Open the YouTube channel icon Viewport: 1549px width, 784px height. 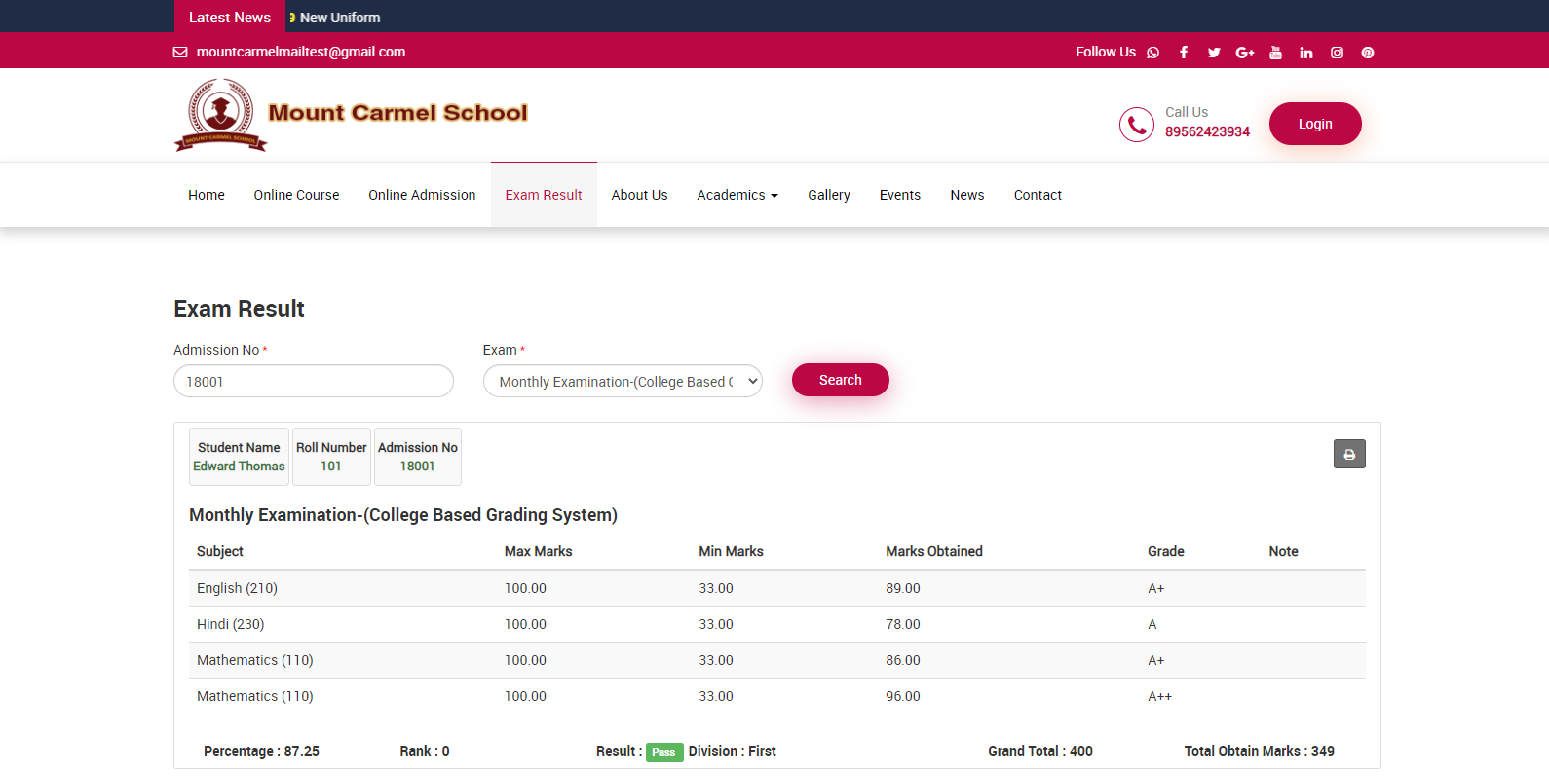(1275, 53)
